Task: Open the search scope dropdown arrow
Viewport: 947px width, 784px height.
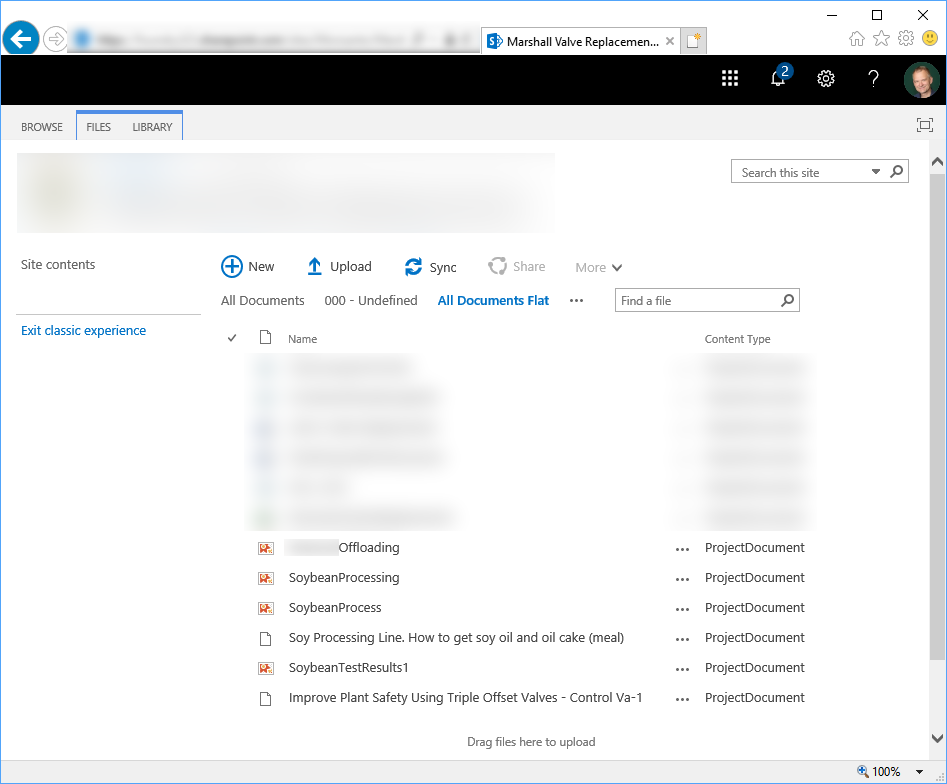Action: (876, 172)
